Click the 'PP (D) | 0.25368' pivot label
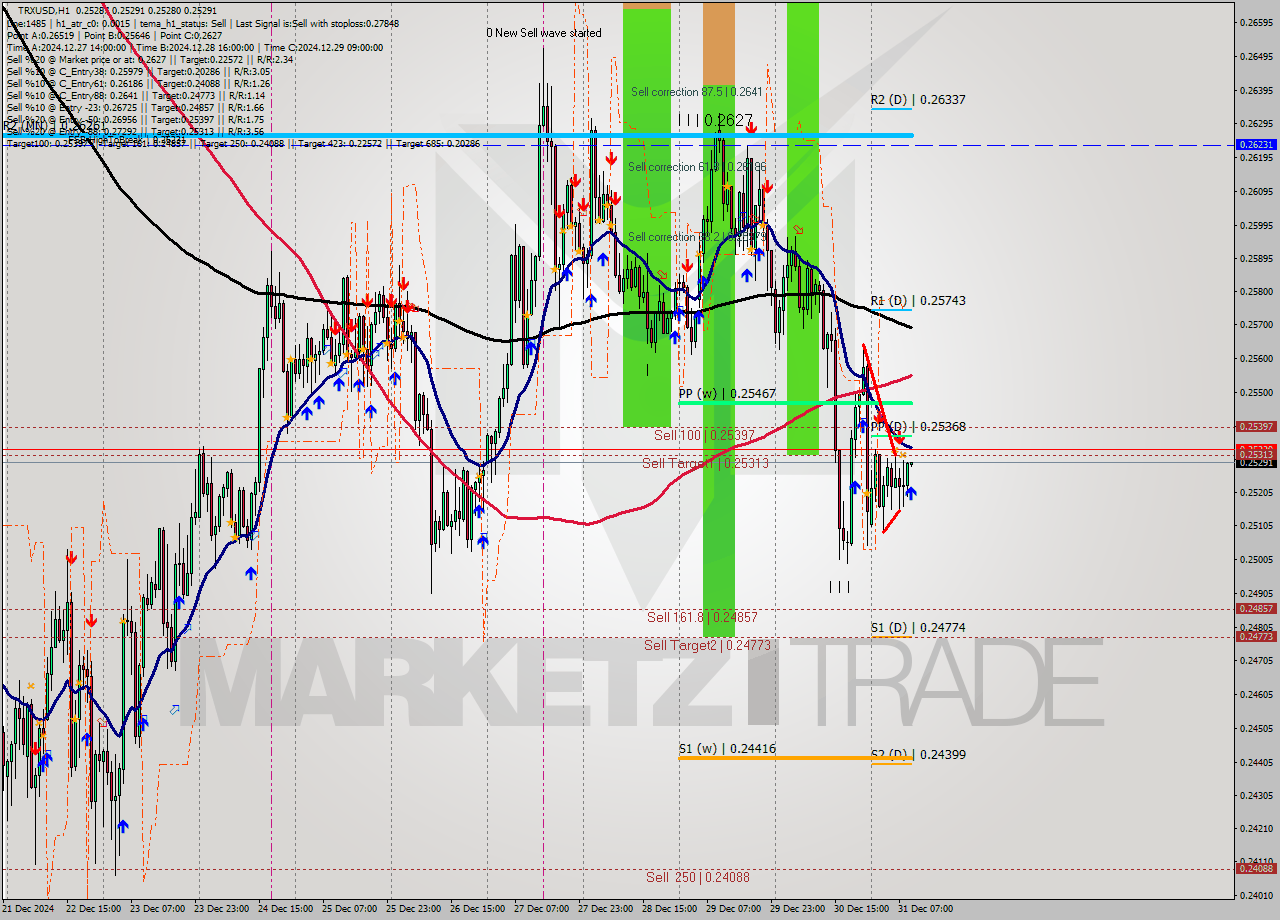This screenshot has width=1280, height=920. coord(917,427)
